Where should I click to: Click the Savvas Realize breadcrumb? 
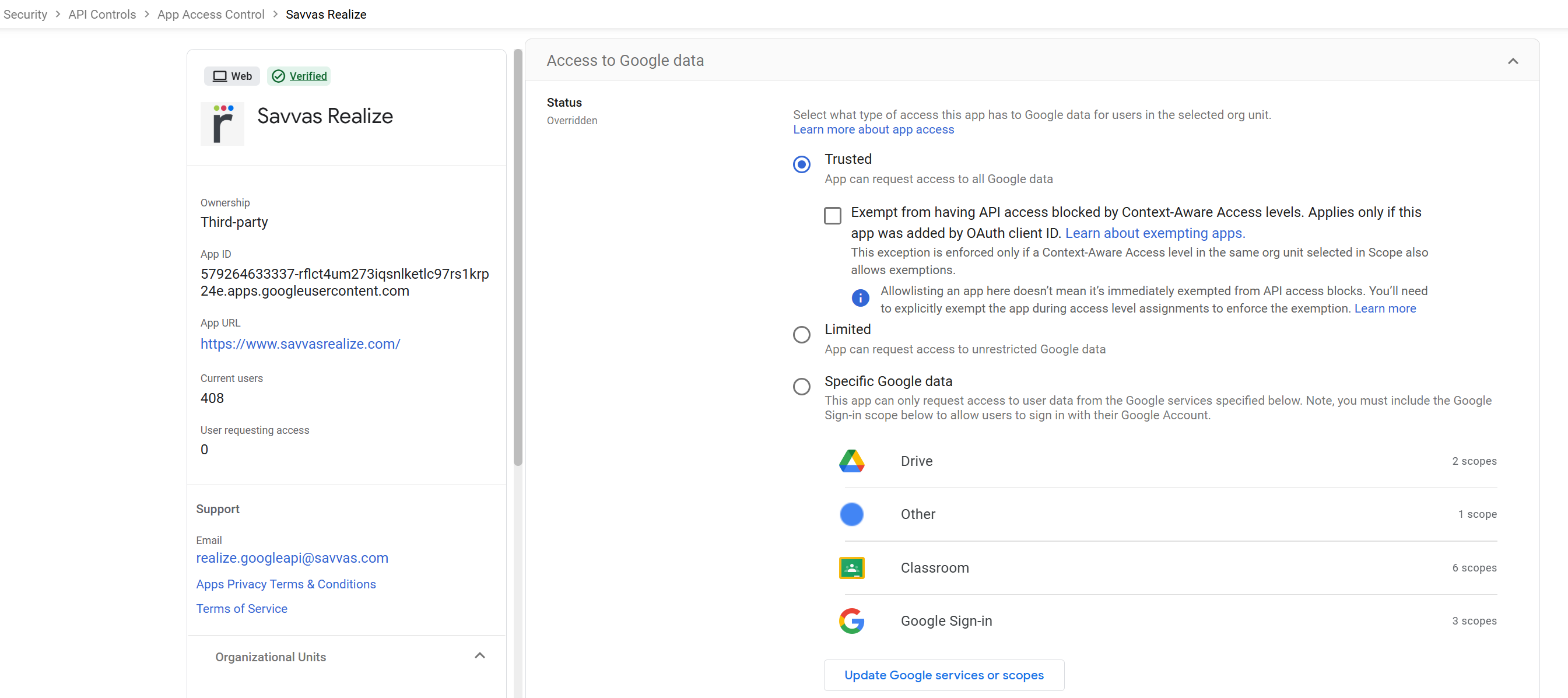(x=325, y=14)
